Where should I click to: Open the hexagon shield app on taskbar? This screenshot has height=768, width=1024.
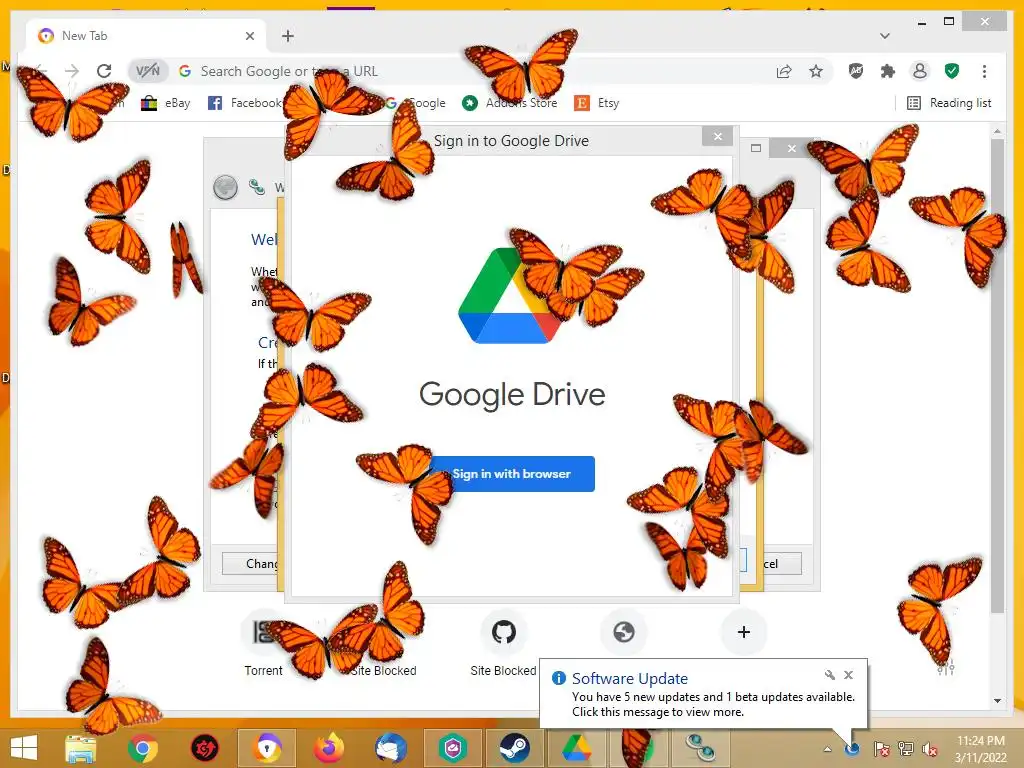(x=453, y=748)
